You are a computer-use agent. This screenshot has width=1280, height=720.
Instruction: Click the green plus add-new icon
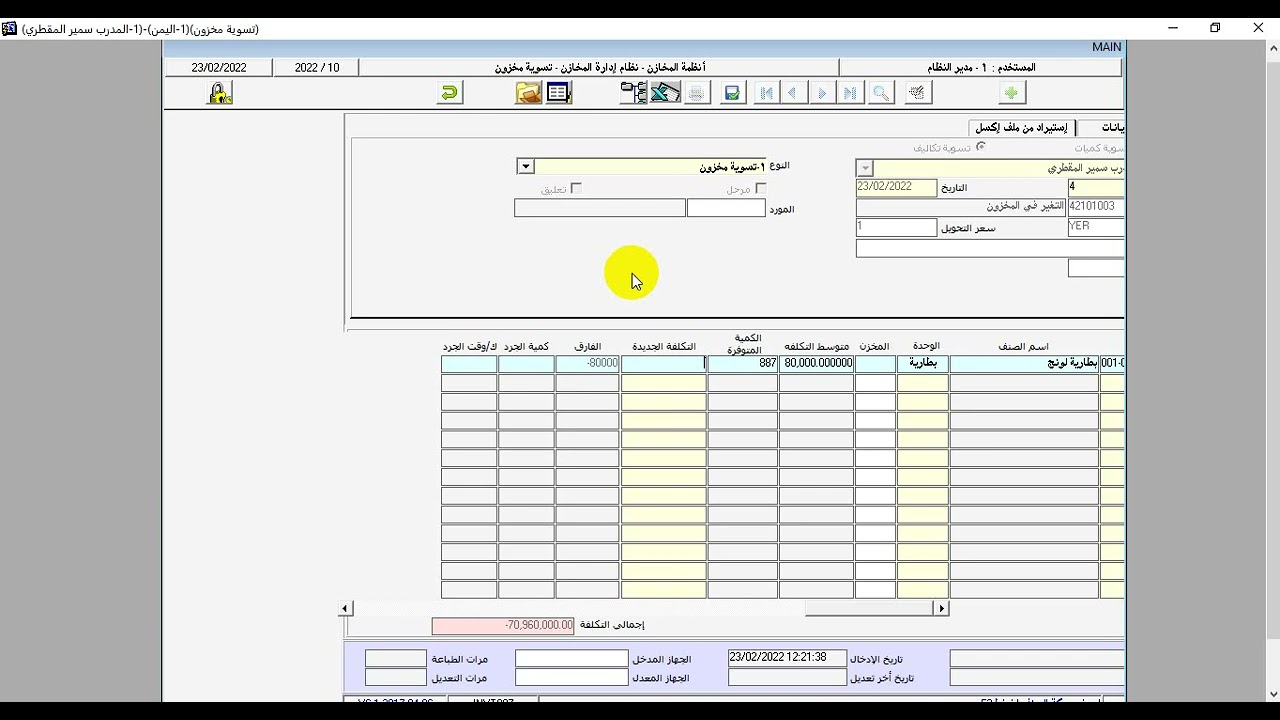click(x=1011, y=93)
